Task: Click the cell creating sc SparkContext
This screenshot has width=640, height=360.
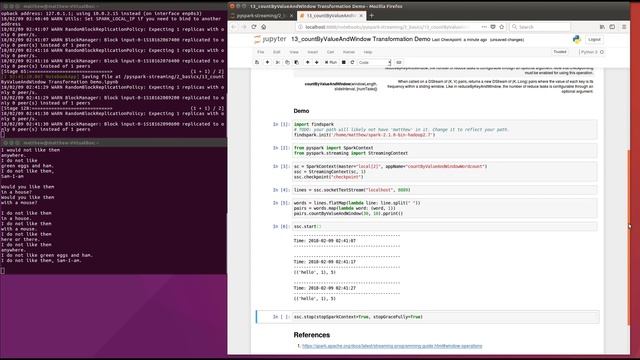Action: pos(444,172)
